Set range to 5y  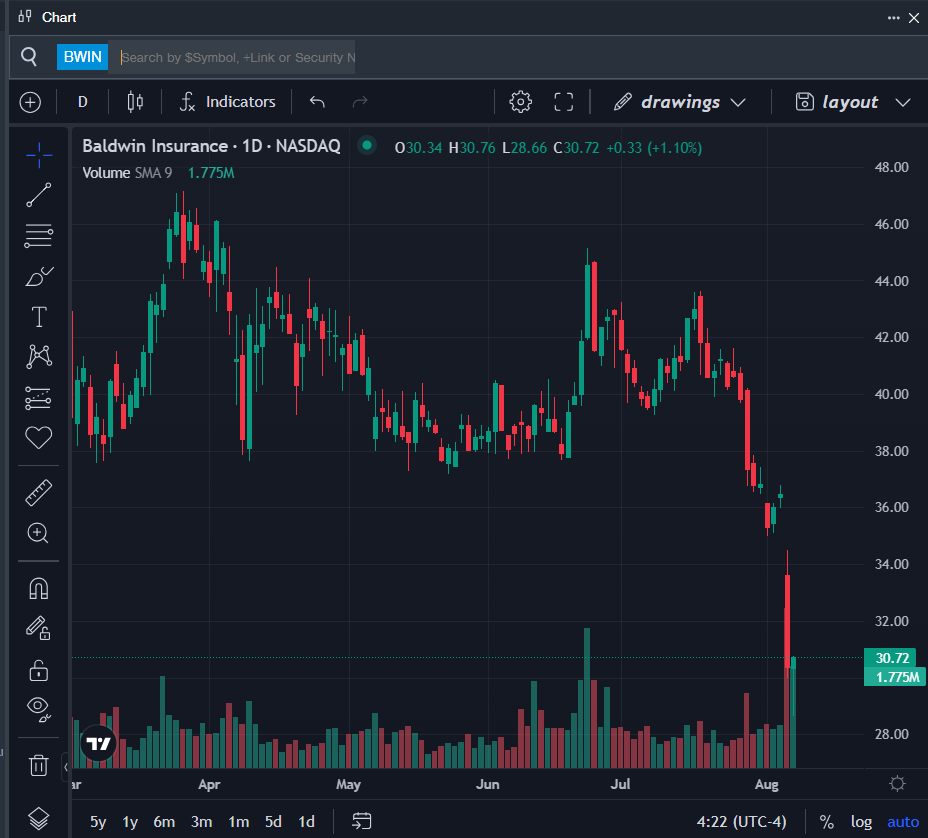click(98, 821)
